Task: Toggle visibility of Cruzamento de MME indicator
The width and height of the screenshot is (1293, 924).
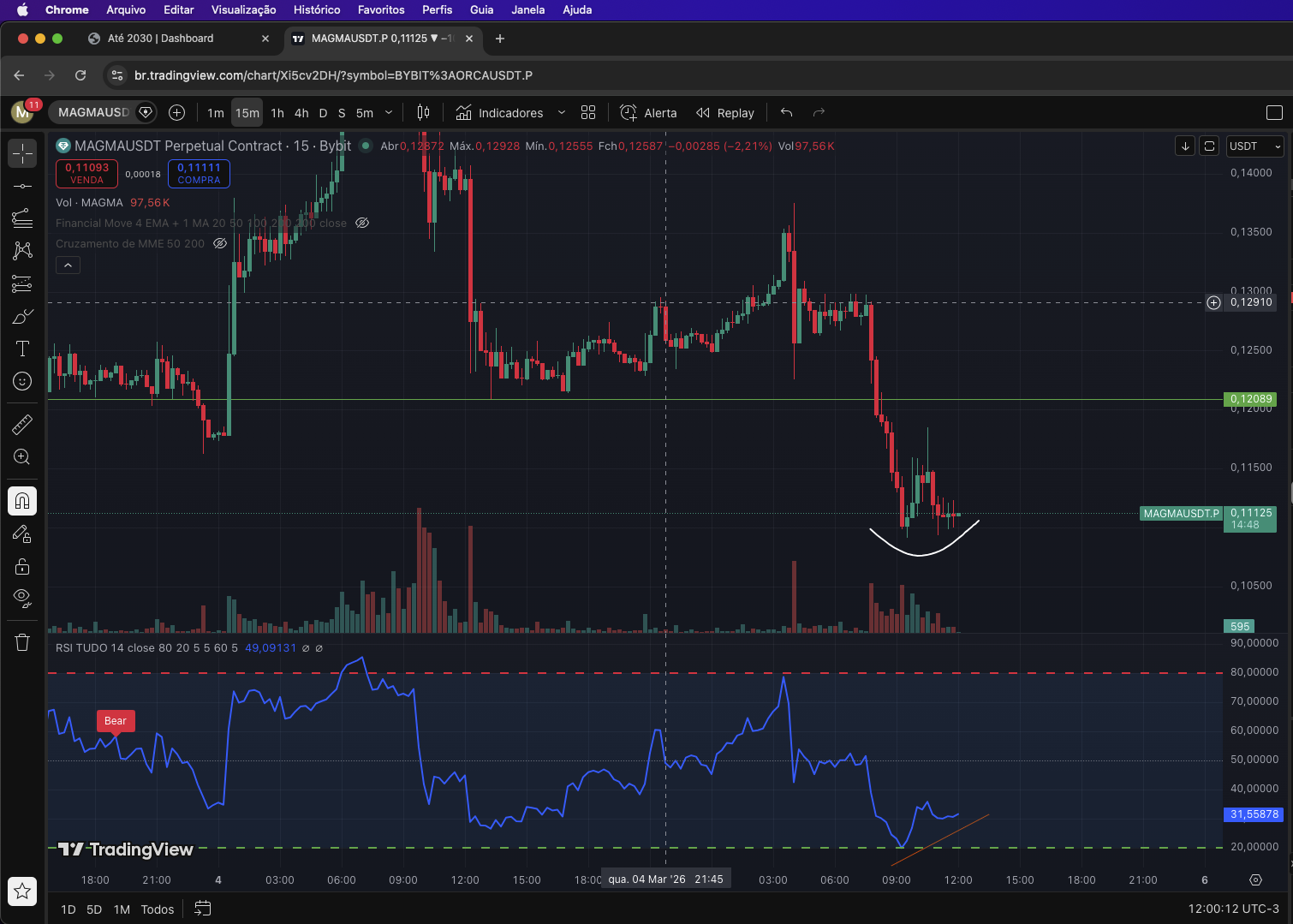Action: [x=220, y=244]
